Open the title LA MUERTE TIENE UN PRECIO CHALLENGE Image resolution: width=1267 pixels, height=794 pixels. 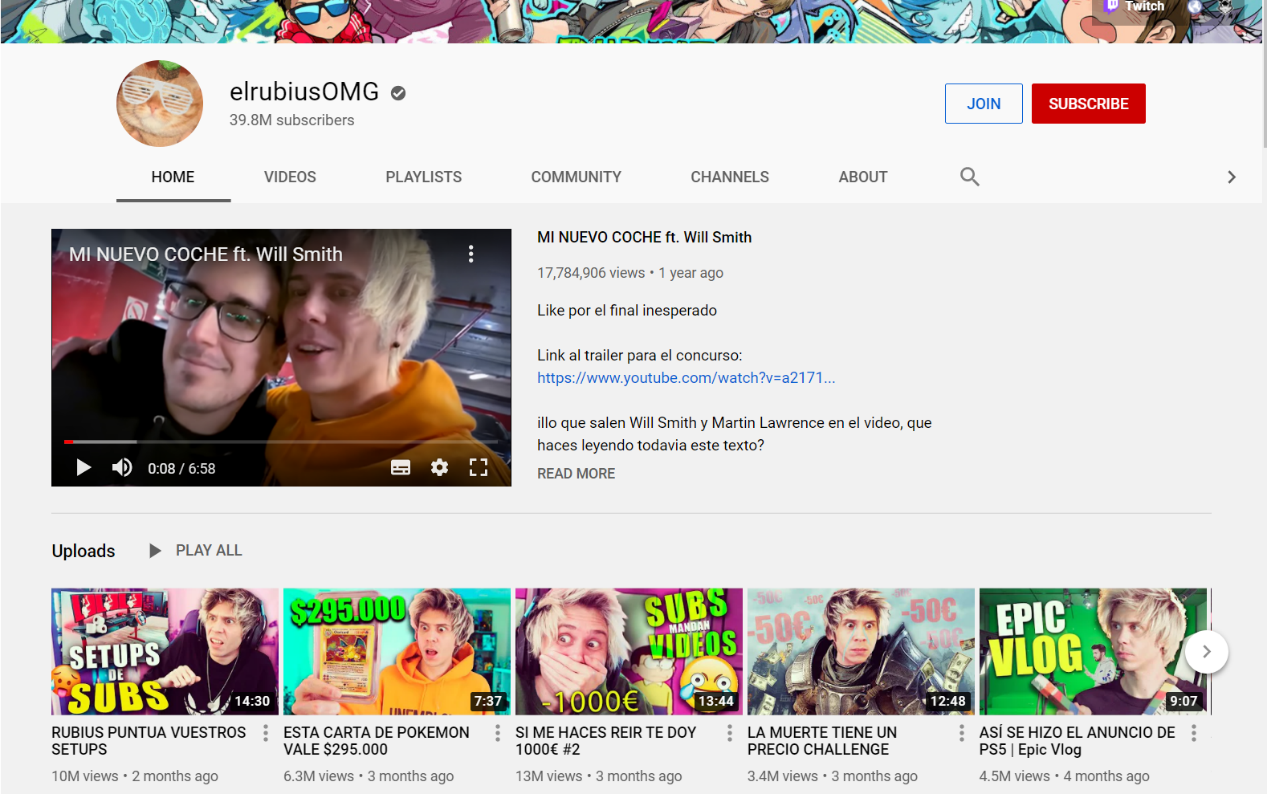click(x=822, y=741)
